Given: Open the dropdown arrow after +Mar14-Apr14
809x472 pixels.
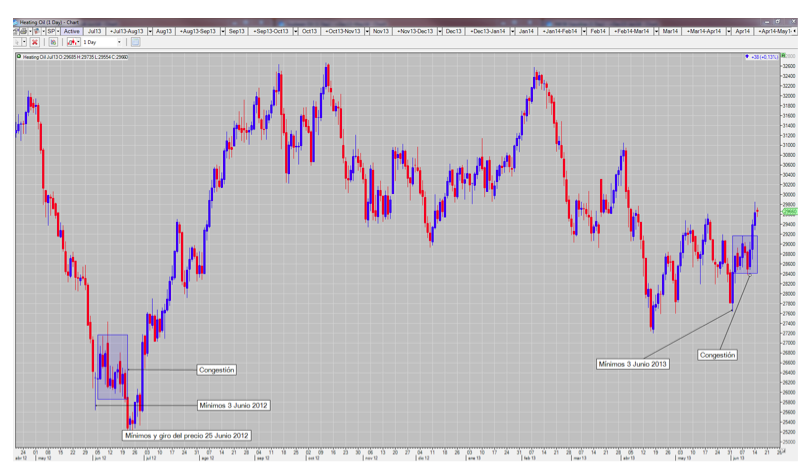Looking at the screenshot, I should click(x=729, y=31).
